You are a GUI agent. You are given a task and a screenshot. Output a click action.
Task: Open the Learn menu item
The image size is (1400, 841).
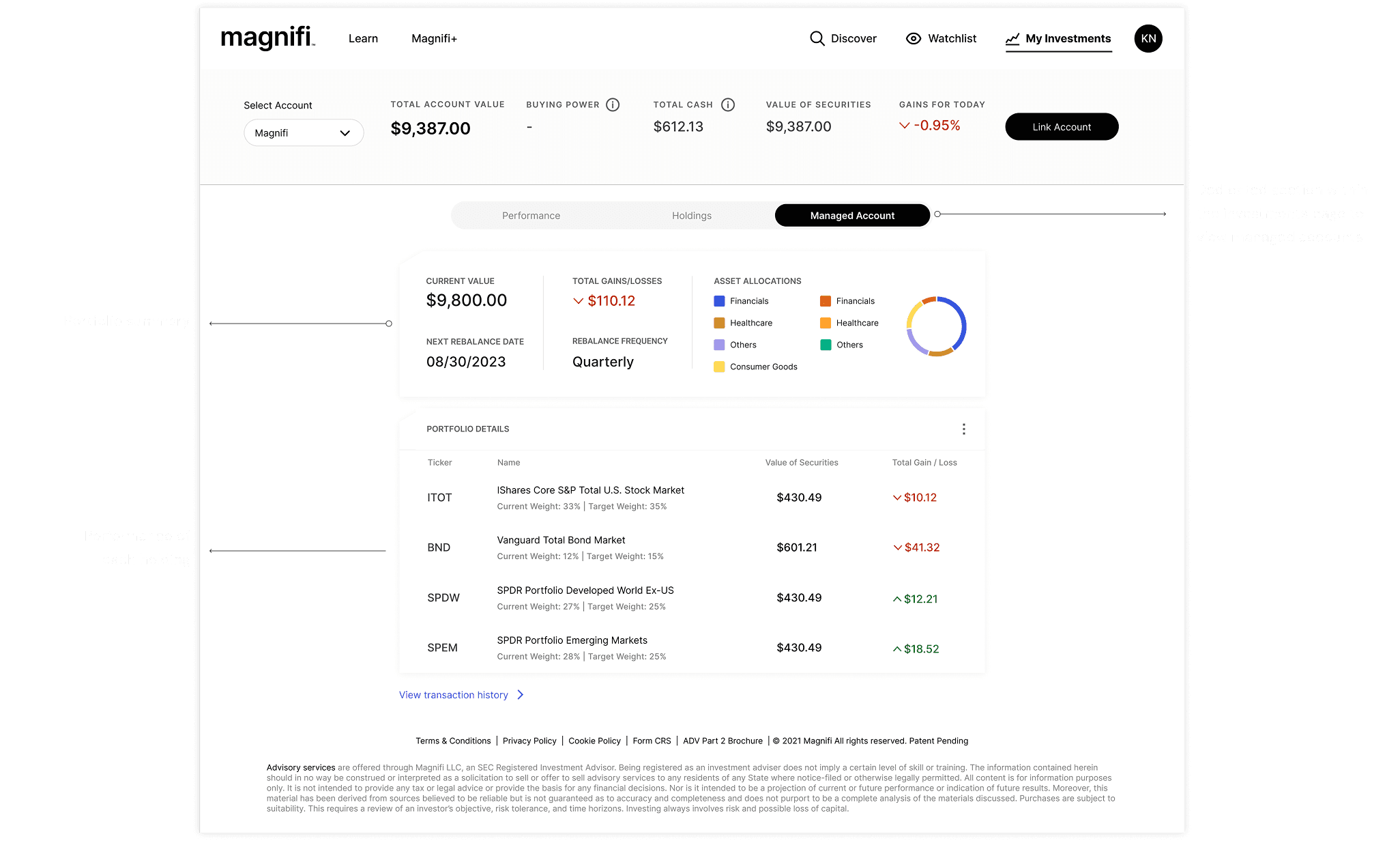coord(363,38)
